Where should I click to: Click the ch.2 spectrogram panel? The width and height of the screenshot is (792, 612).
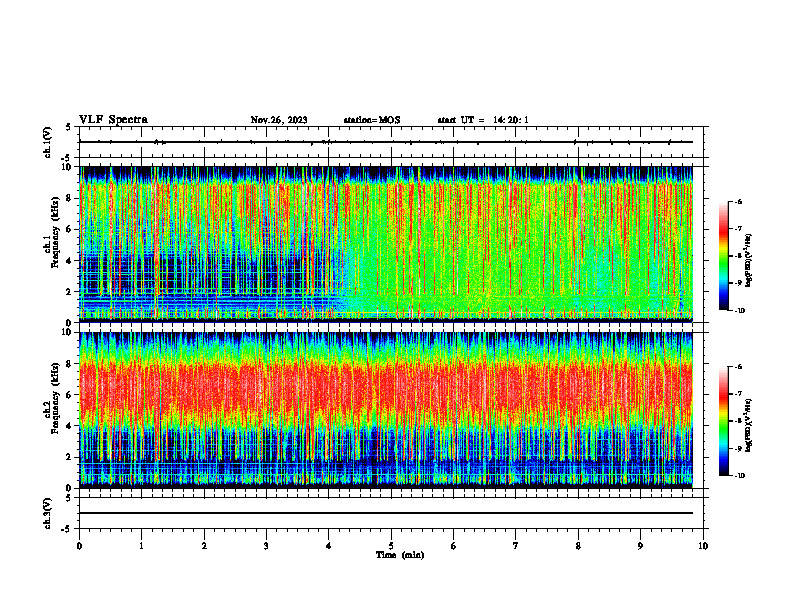[x=386, y=410]
